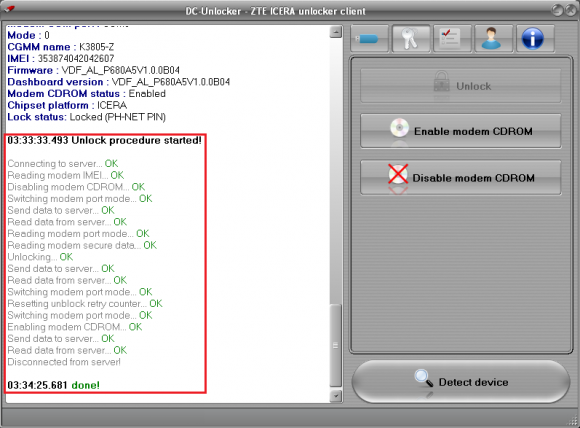Click 'Enabling modem CDROM... OK' line
Viewport: 580px width, 428px height.
(x=75, y=327)
